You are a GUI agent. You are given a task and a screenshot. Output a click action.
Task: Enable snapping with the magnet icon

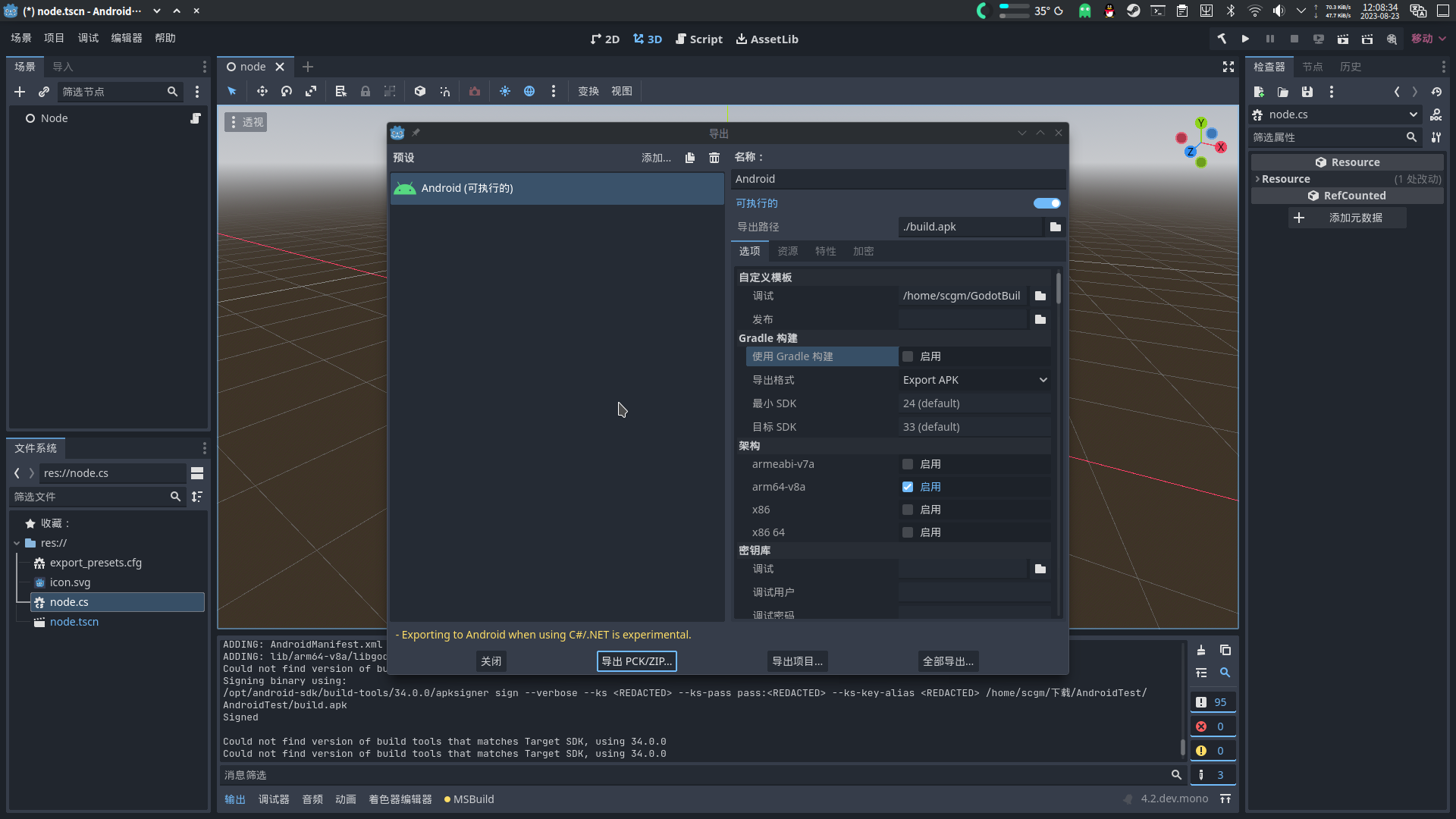pos(444,91)
